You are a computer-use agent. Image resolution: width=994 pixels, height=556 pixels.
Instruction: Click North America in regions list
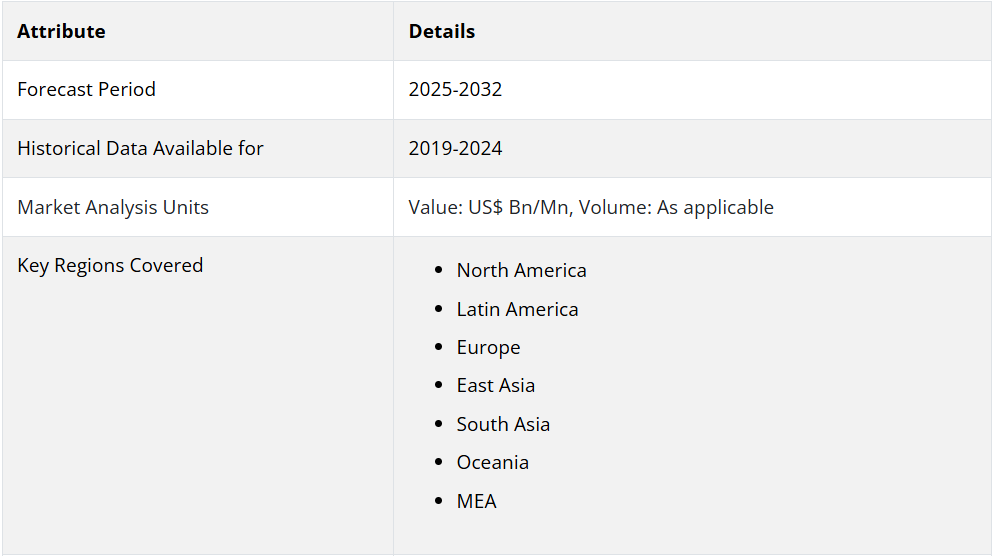[521, 270]
